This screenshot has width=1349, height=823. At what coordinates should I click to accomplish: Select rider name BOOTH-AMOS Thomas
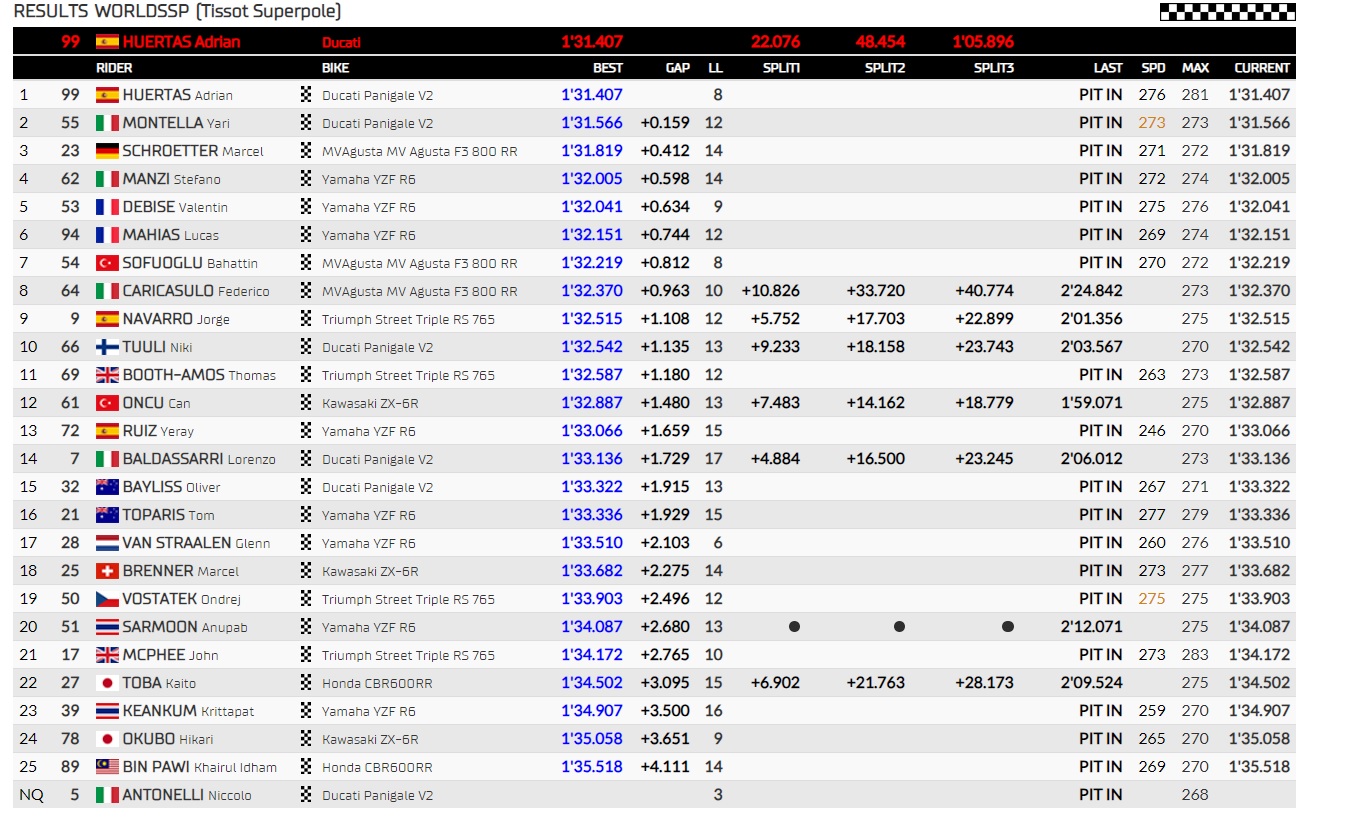pos(199,375)
